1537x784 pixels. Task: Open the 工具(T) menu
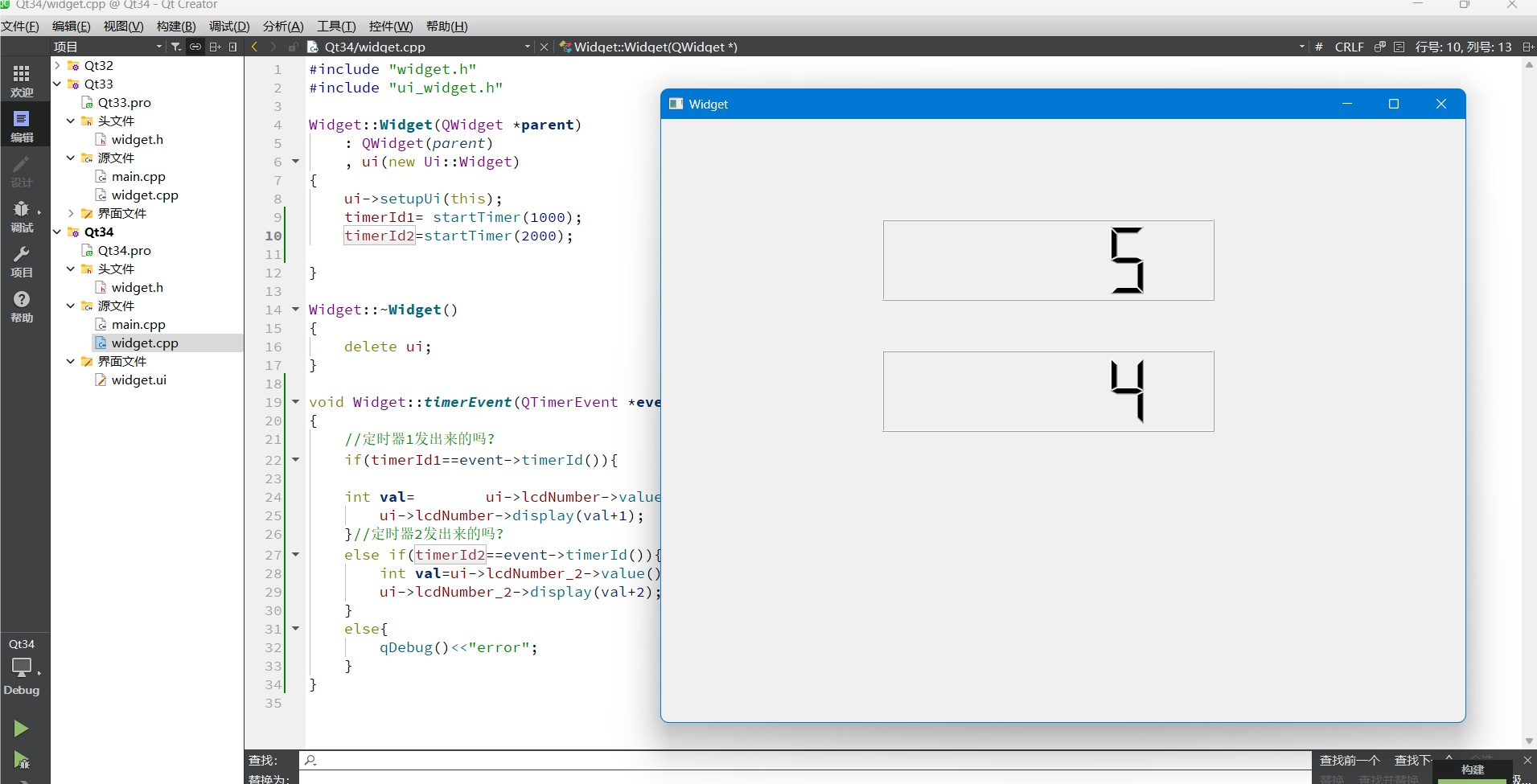click(336, 26)
